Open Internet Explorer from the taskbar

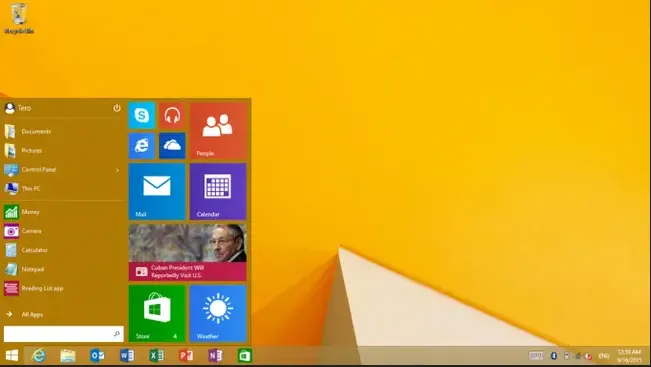(x=39, y=355)
